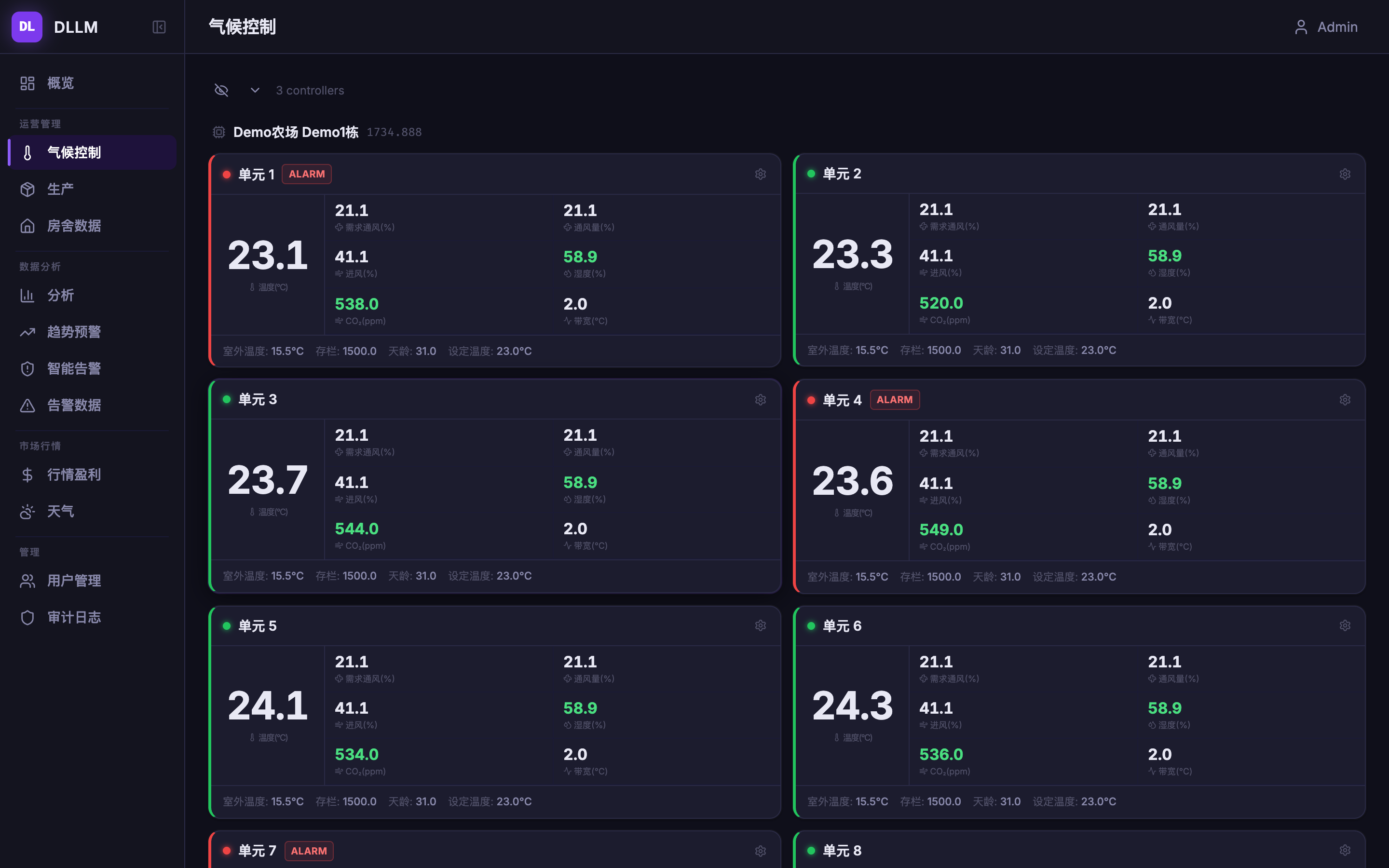The image size is (1389, 868).
Task: Click 单元 2 green status dot
Action: pos(811,174)
